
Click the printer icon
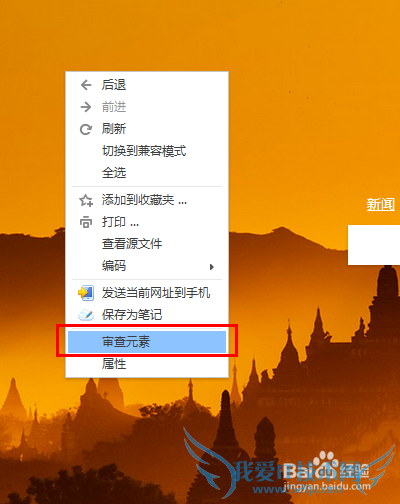pyautogui.click(x=86, y=222)
